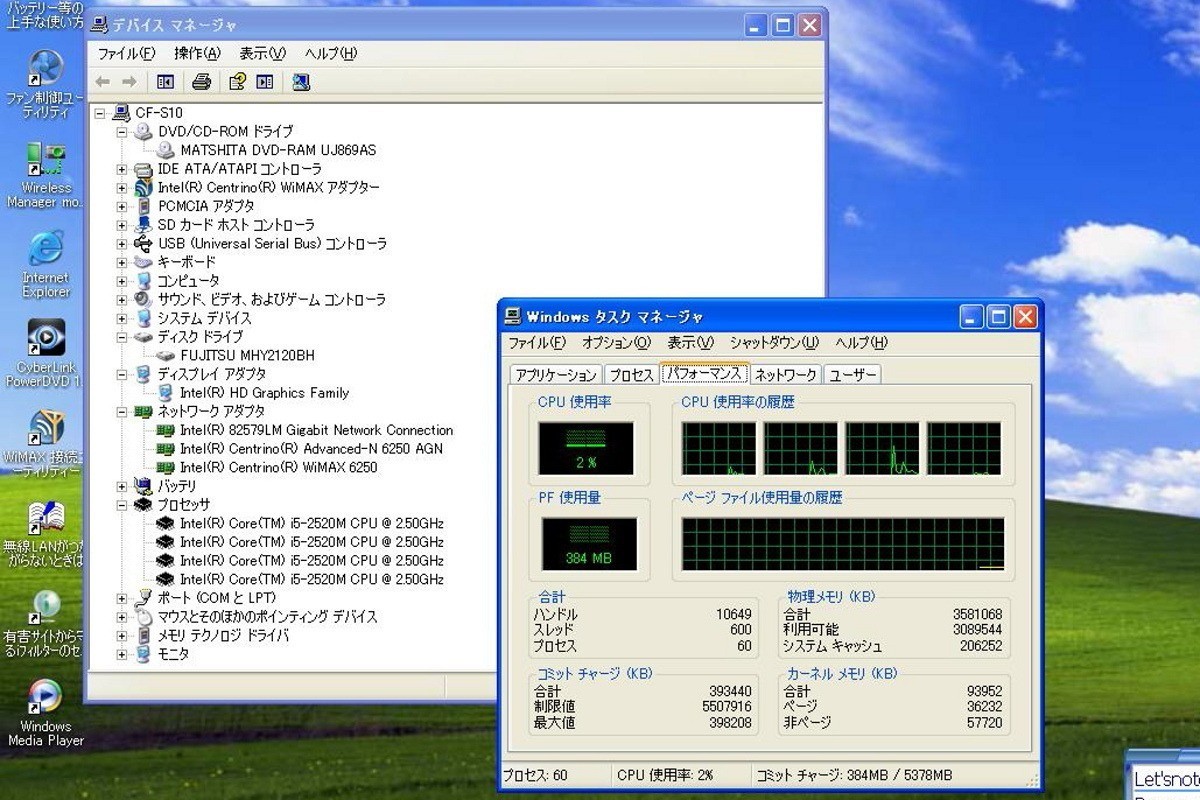Open 操作 menu in Device Manager

click(197, 53)
